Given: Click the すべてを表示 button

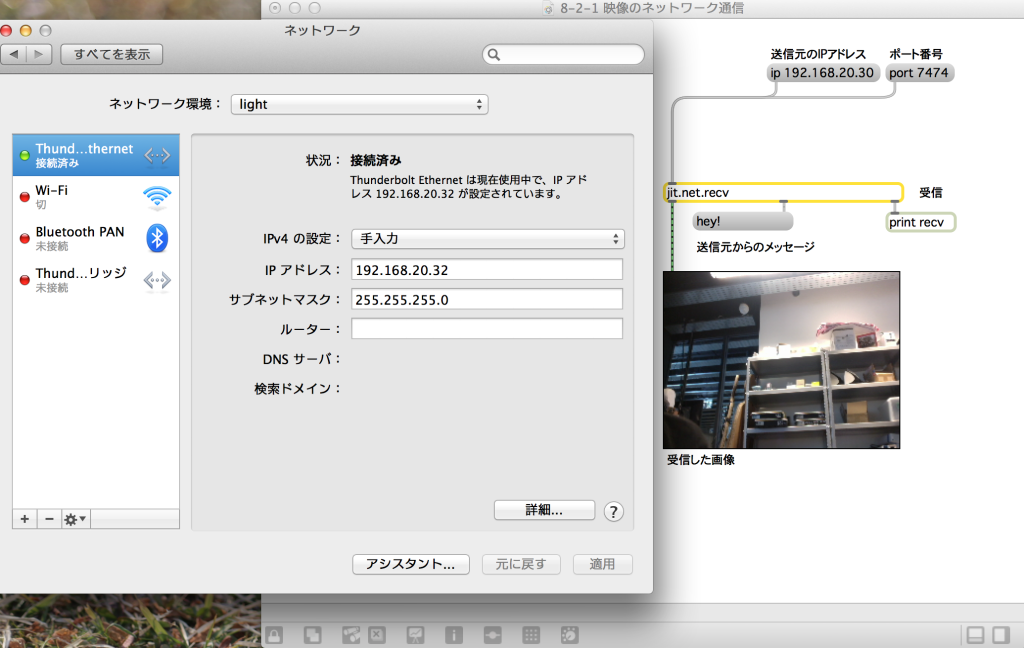Looking at the screenshot, I should pos(111,54).
